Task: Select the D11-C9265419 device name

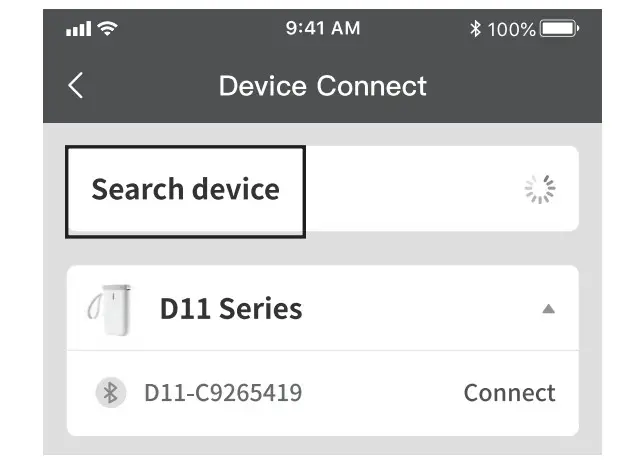Action: (223, 393)
